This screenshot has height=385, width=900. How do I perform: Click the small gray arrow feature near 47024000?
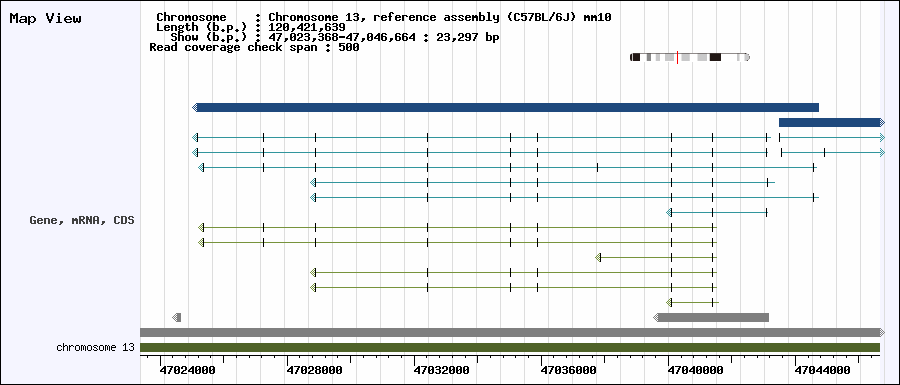(177, 317)
